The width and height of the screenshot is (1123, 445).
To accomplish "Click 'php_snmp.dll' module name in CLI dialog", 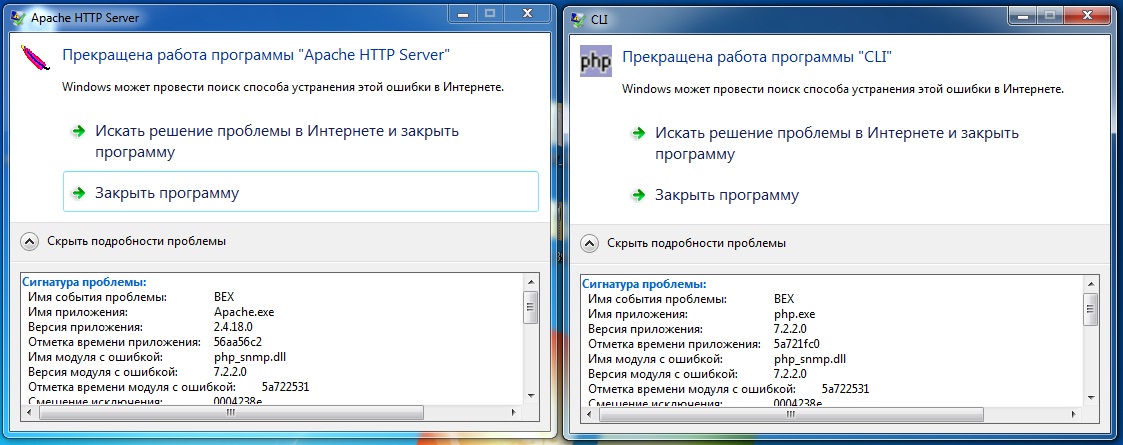I will (x=810, y=358).
